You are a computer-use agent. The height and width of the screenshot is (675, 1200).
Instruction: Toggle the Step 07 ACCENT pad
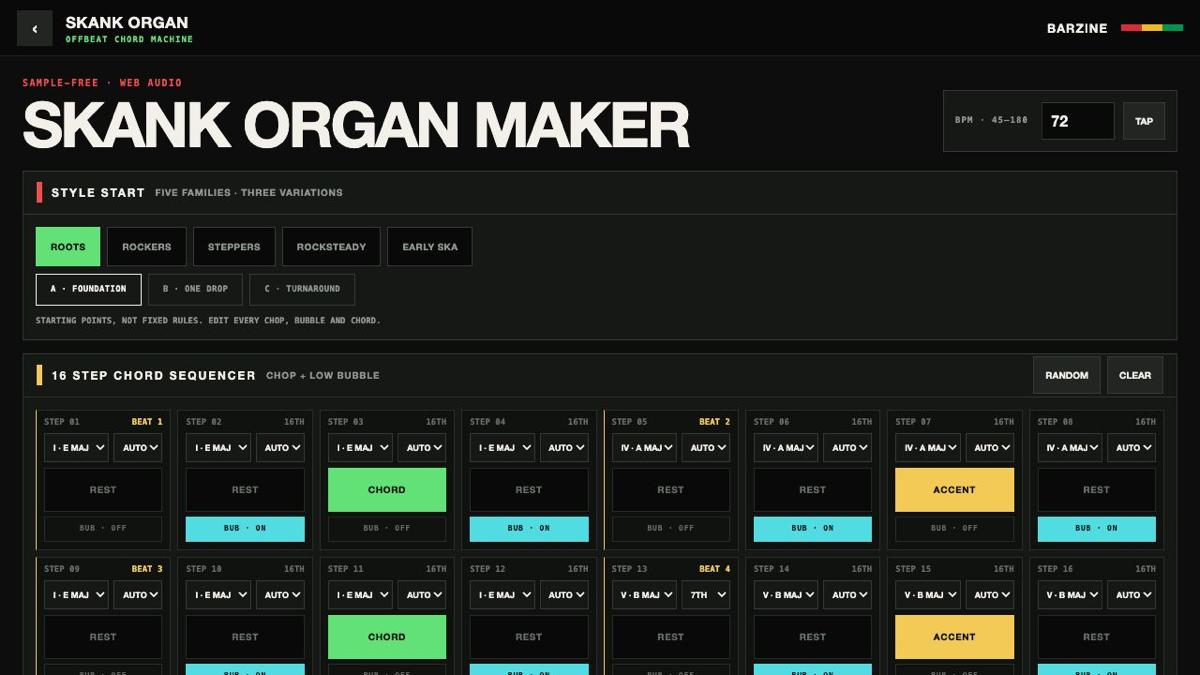point(954,490)
